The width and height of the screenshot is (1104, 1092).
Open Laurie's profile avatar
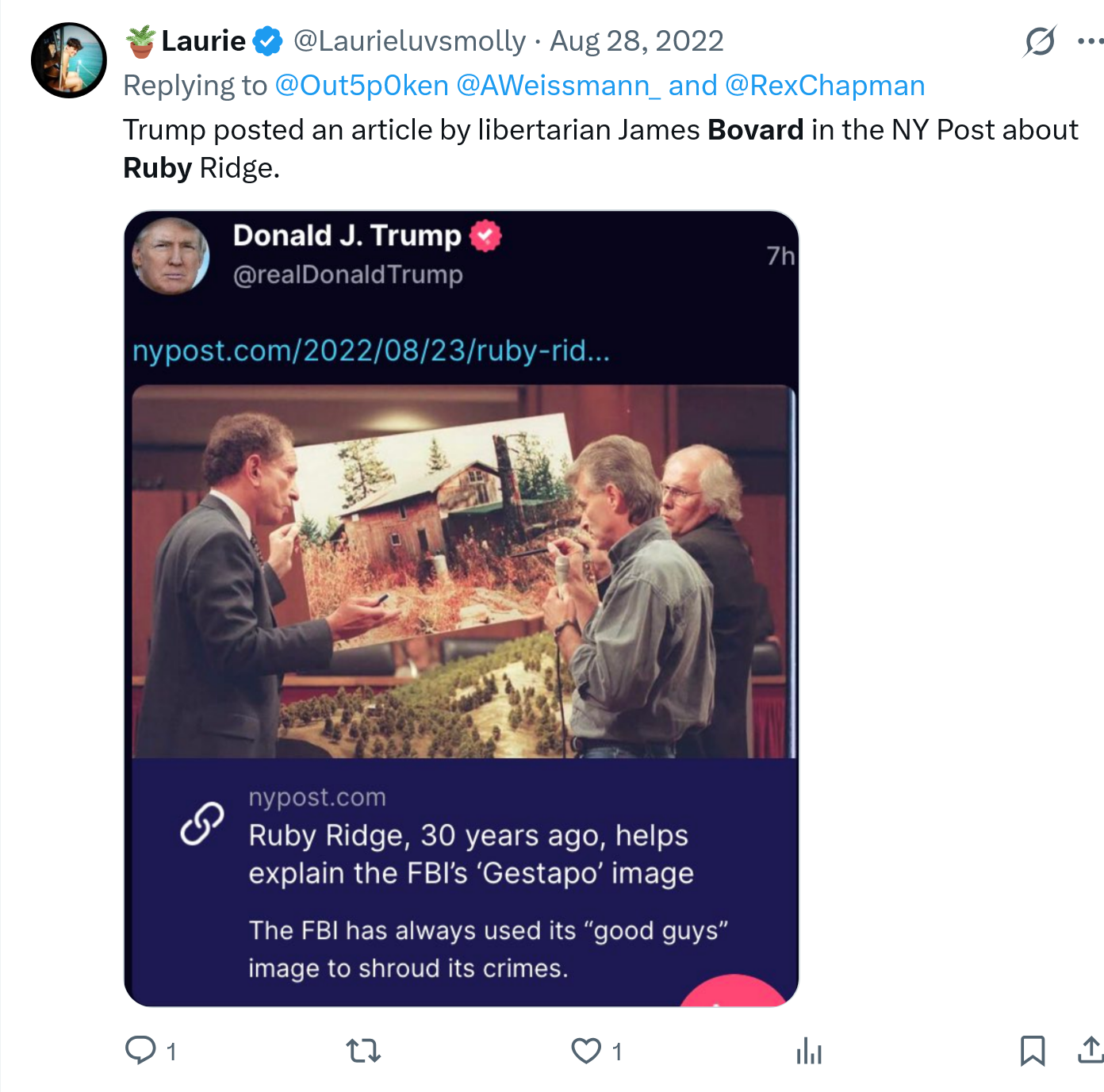point(69,60)
